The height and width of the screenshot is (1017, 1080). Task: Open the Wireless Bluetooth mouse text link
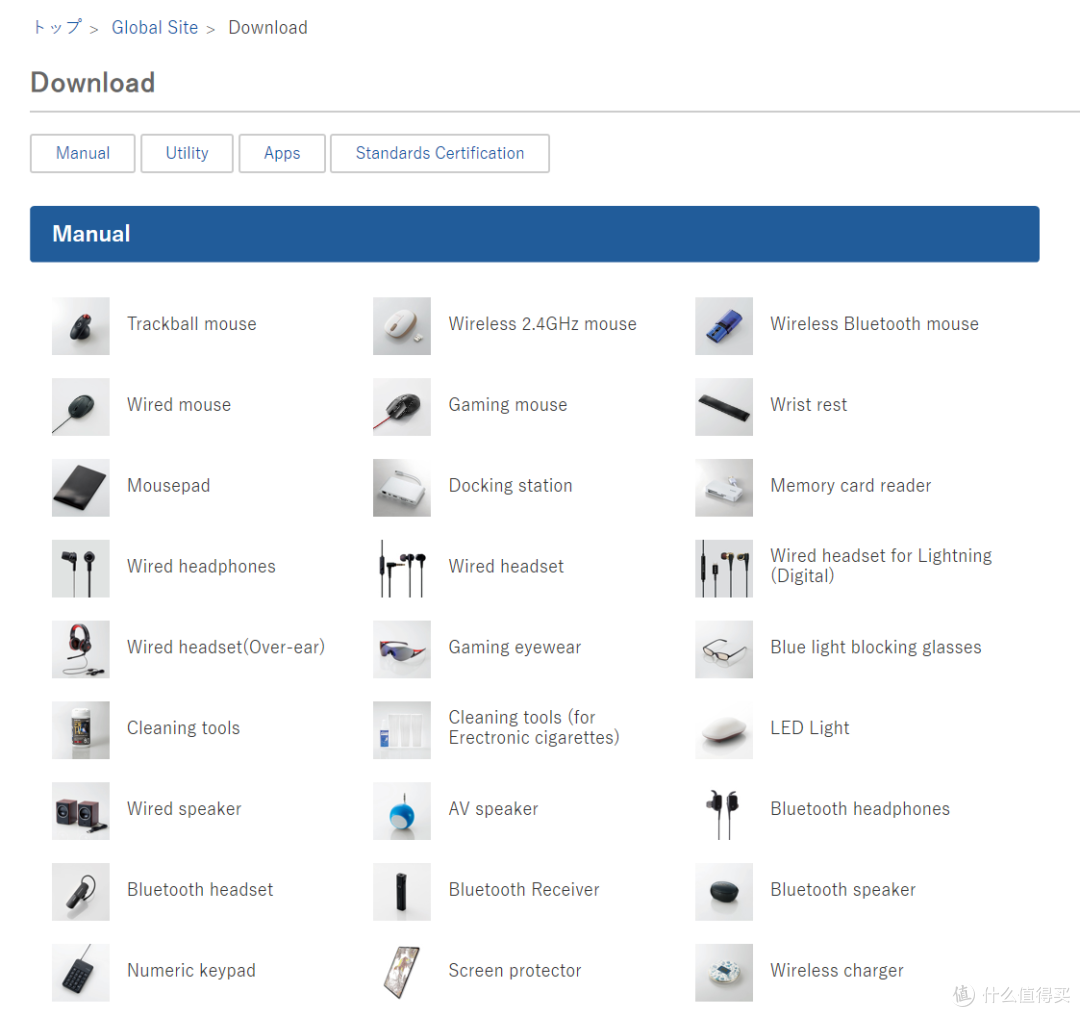tap(874, 324)
